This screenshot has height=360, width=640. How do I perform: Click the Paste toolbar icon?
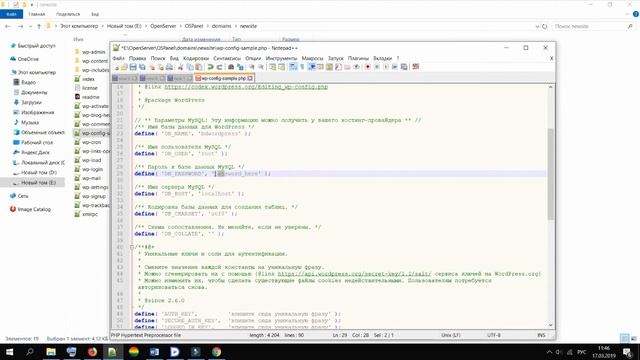(x=199, y=67)
